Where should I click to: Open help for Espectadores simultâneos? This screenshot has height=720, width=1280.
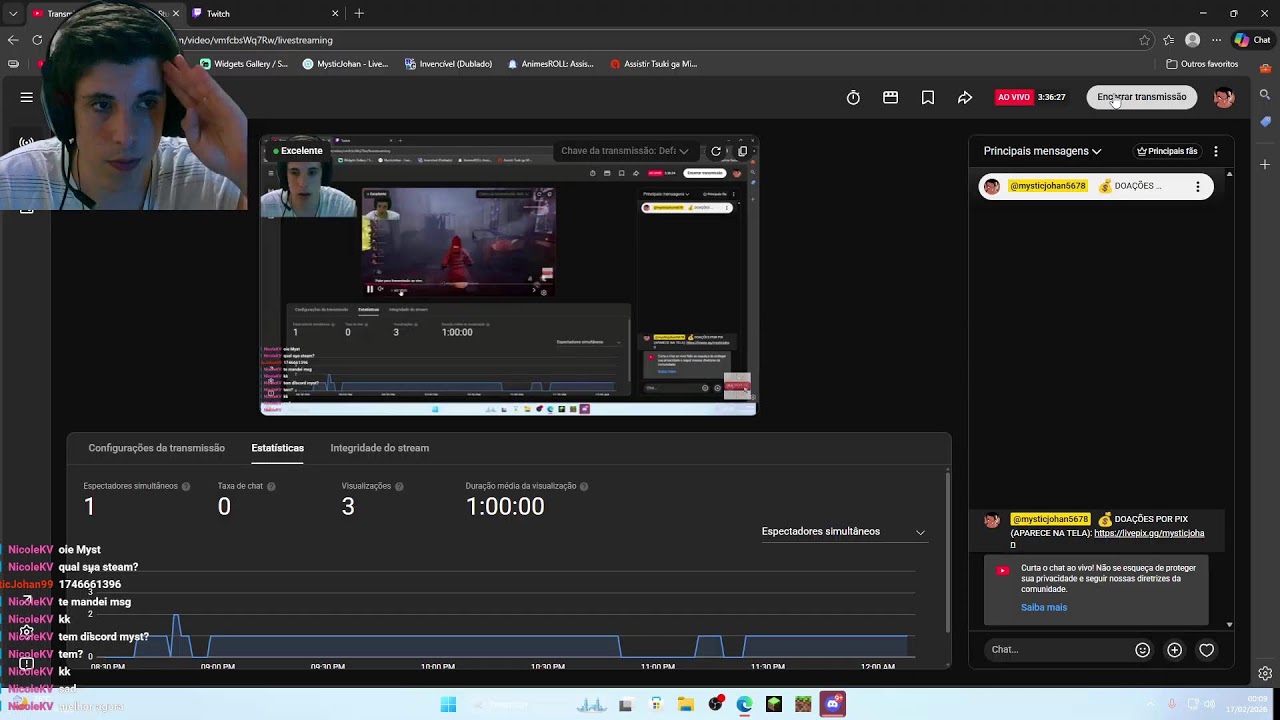186,486
